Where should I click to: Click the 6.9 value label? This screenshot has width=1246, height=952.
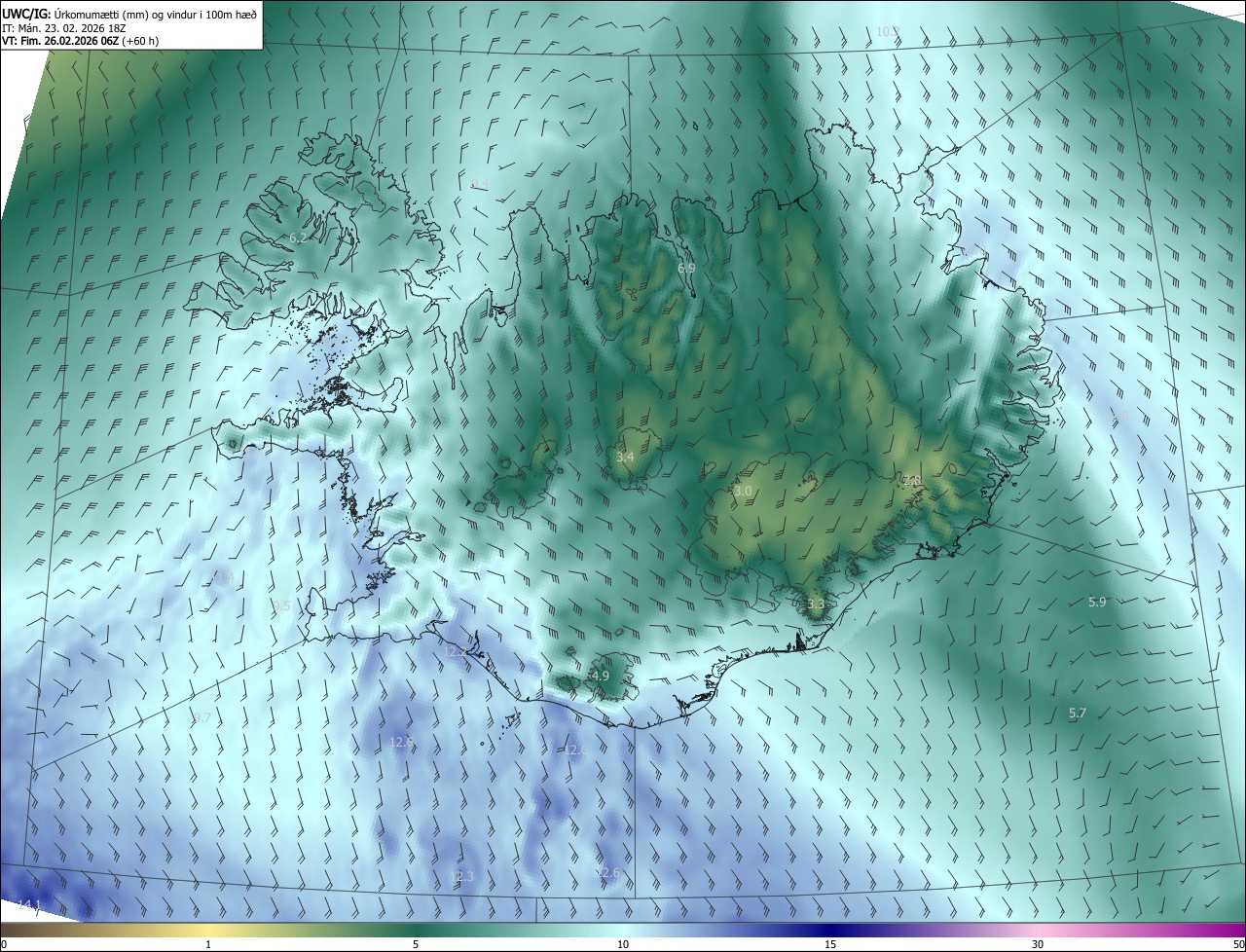[x=686, y=268]
